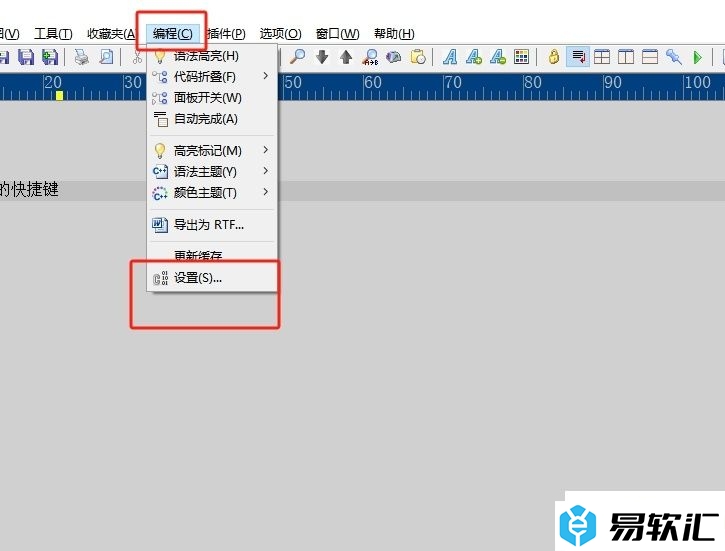
Task: Click the Find Next down arrow
Action: point(322,57)
